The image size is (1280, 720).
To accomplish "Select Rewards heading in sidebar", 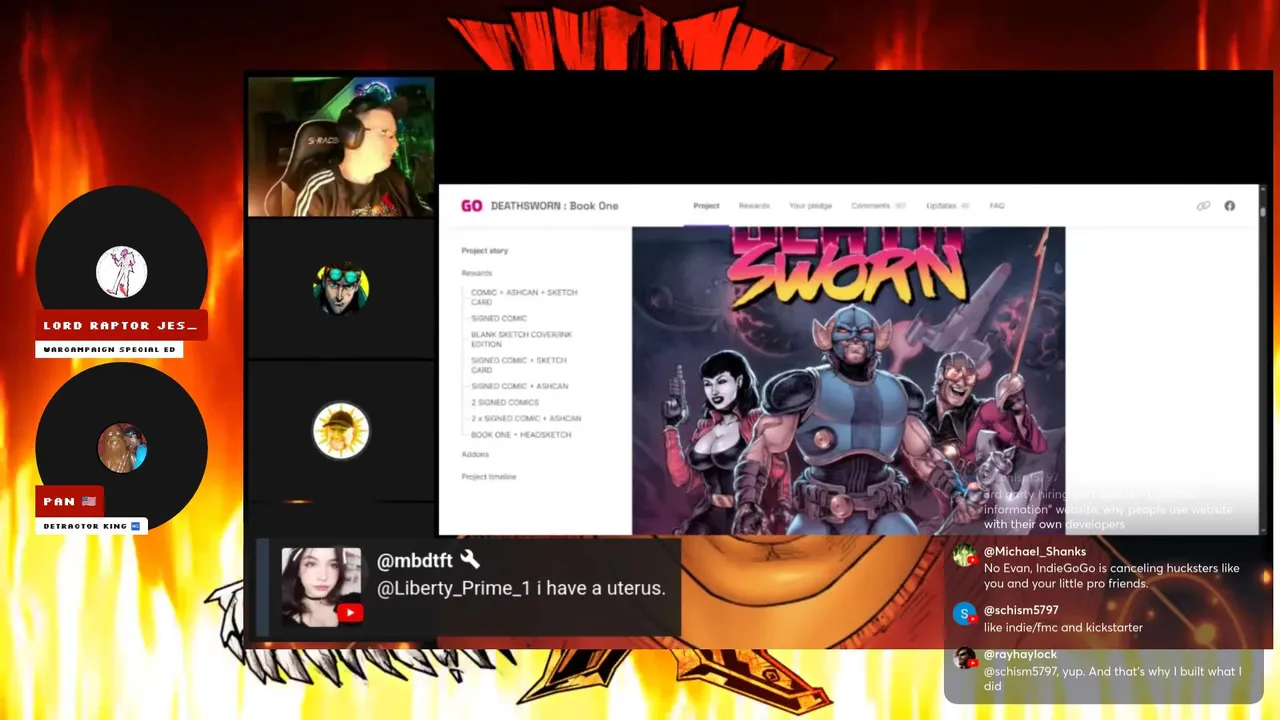I will click(477, 273).
